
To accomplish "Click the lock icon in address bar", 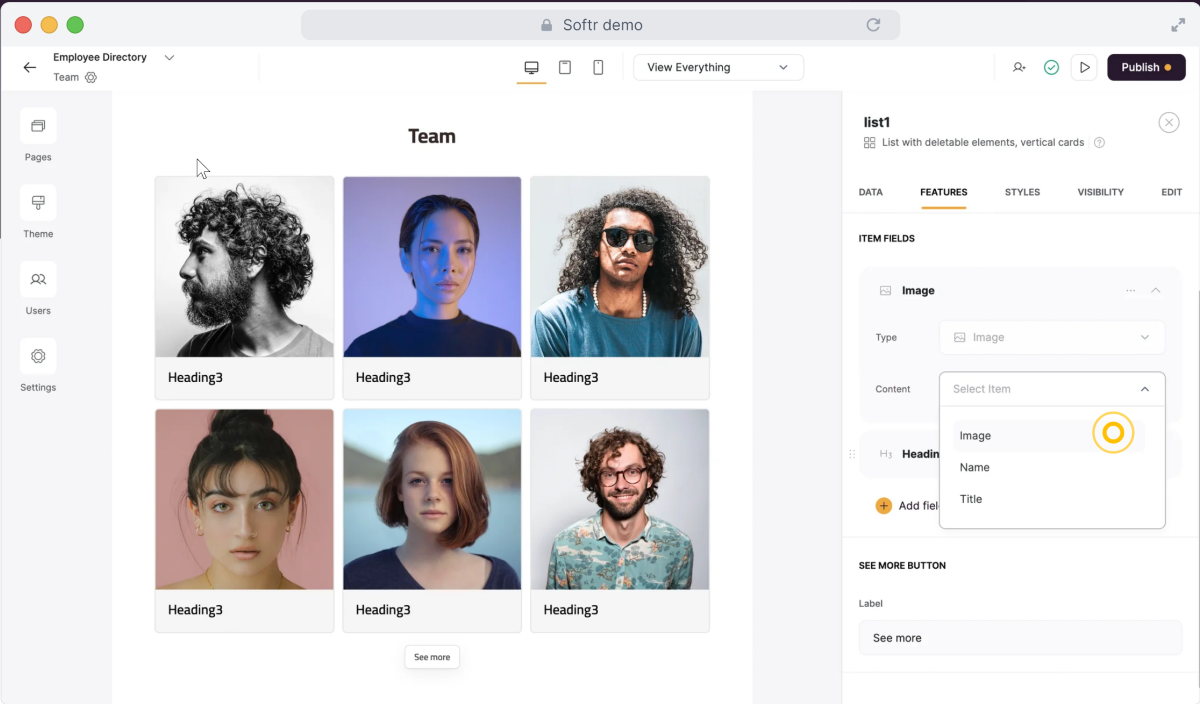I will 546,25.
